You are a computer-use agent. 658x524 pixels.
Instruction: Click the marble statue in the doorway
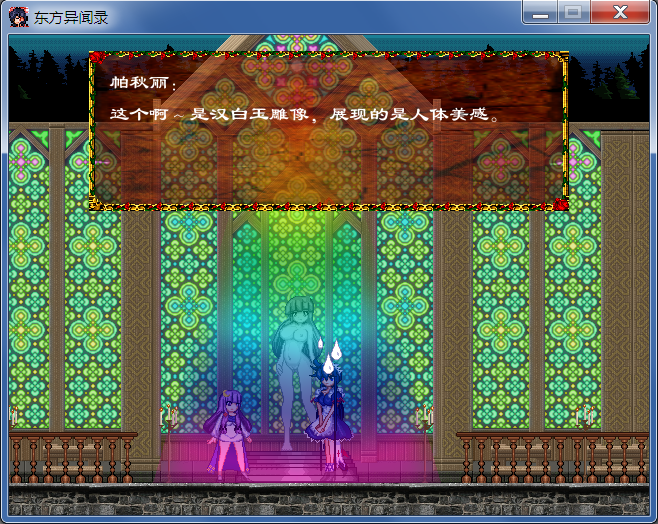pos(296,371)
